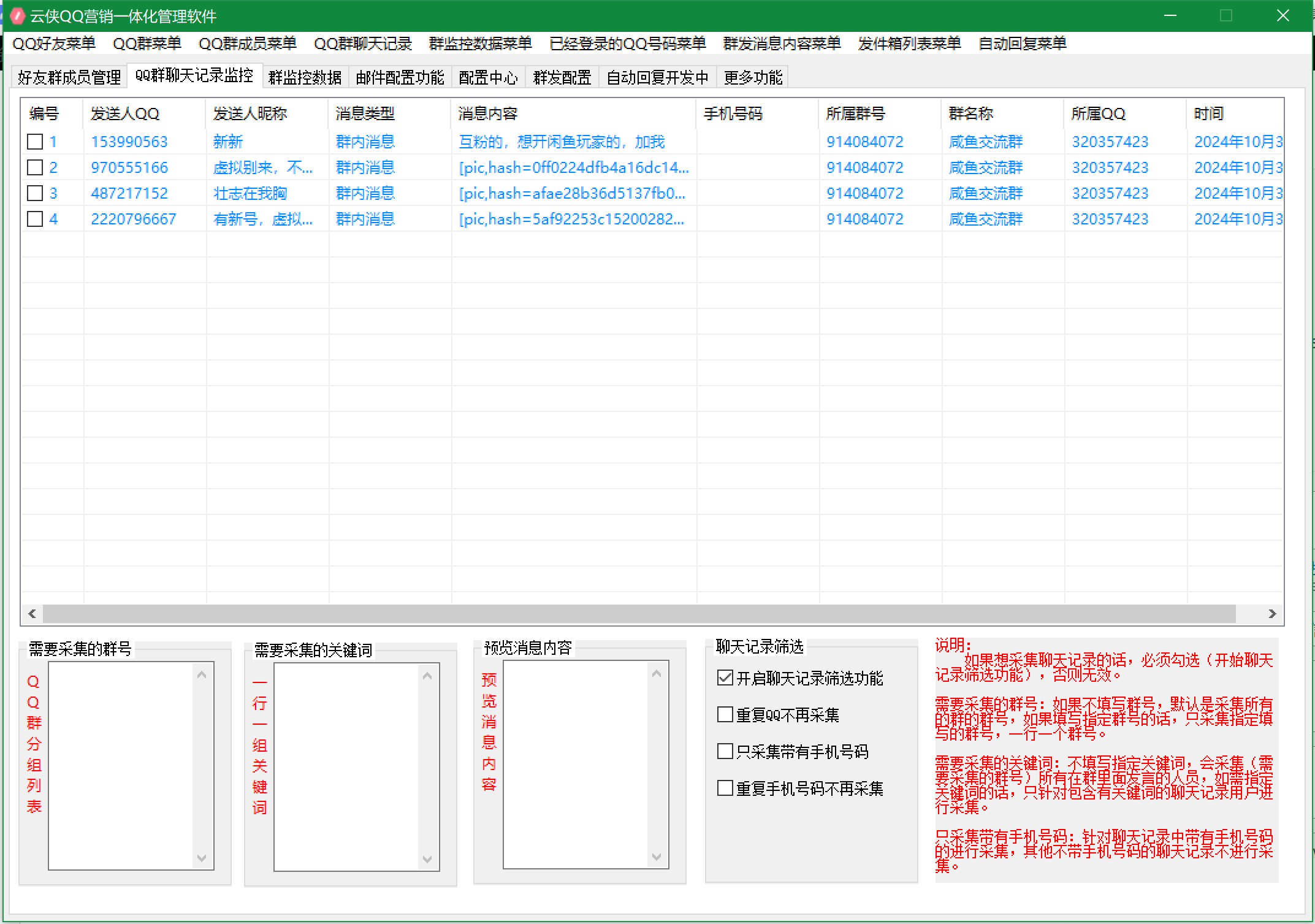The width and height of the screenshot is (1315, 924).
Task: Tick the checkbox for row 4
Action: [35, 219]
